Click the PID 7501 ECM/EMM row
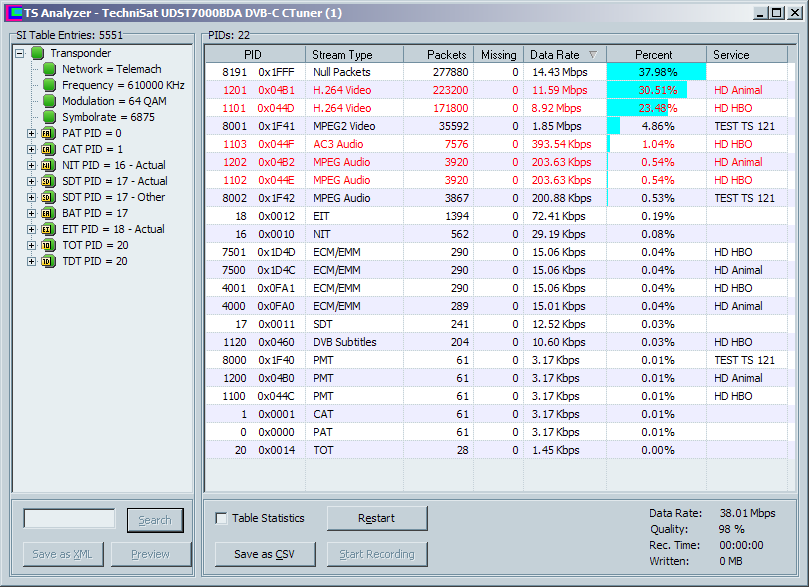Viewport: 809px width, 587px height. click(x=496, y=252)
